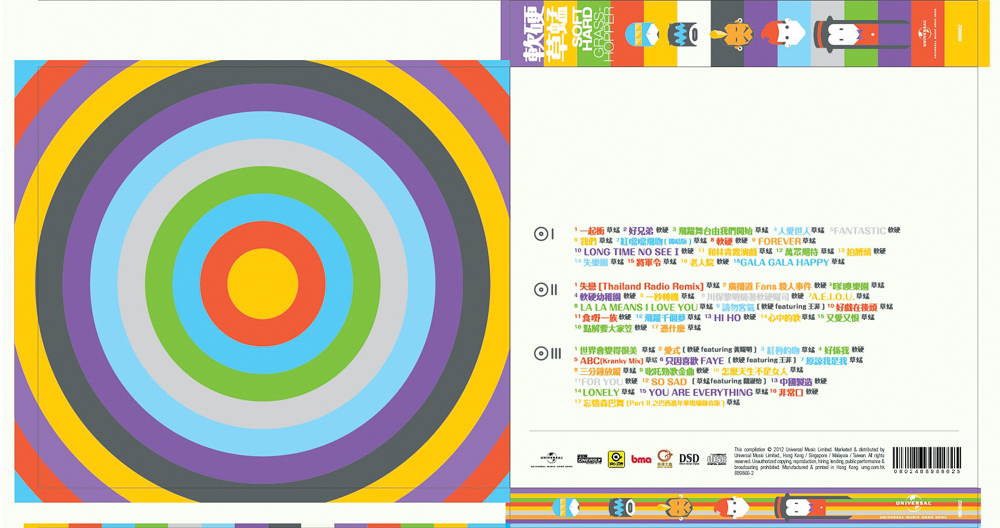The width and height of the screenshot is (1000, 528).
Task: Click the copyright notice paragraph
Action: pyautogui.click(x=809, y=460)
